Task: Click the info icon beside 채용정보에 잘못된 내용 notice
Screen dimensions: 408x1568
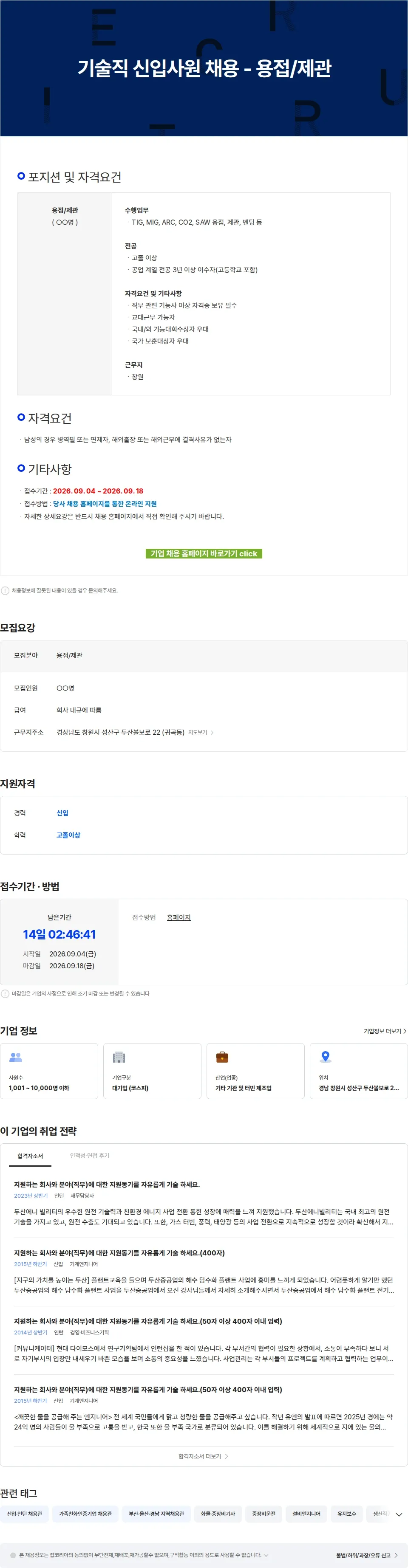Action: [x=6, y=590]
